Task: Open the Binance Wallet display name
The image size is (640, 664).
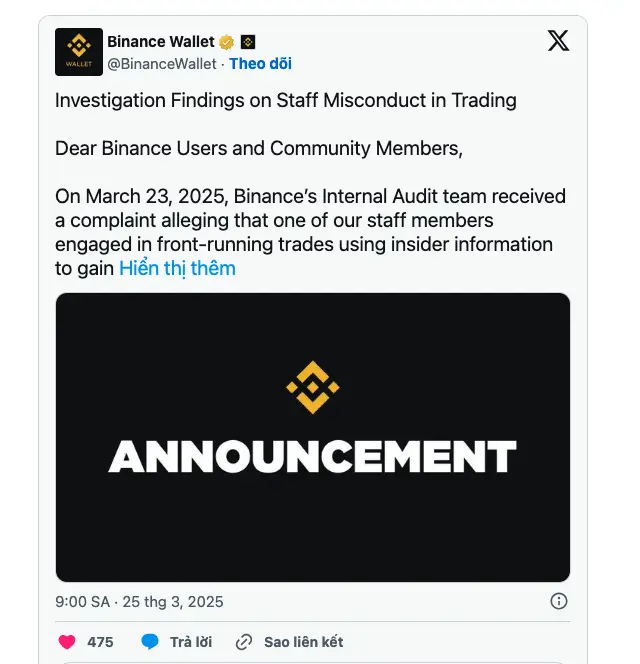Action: [x=160, y=42]
